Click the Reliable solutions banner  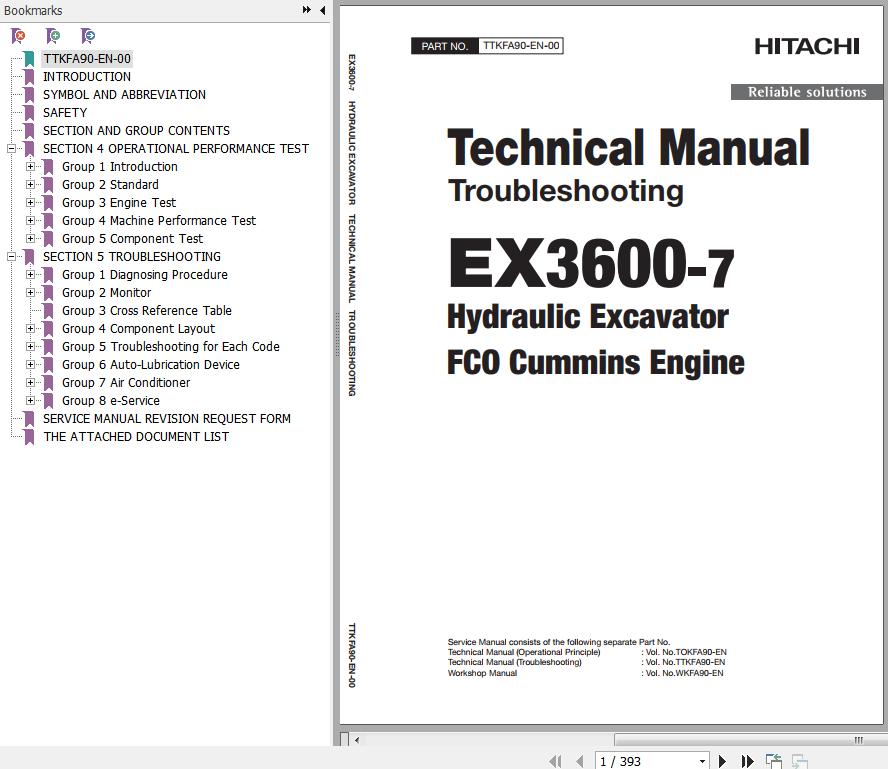tap(806, 92)
